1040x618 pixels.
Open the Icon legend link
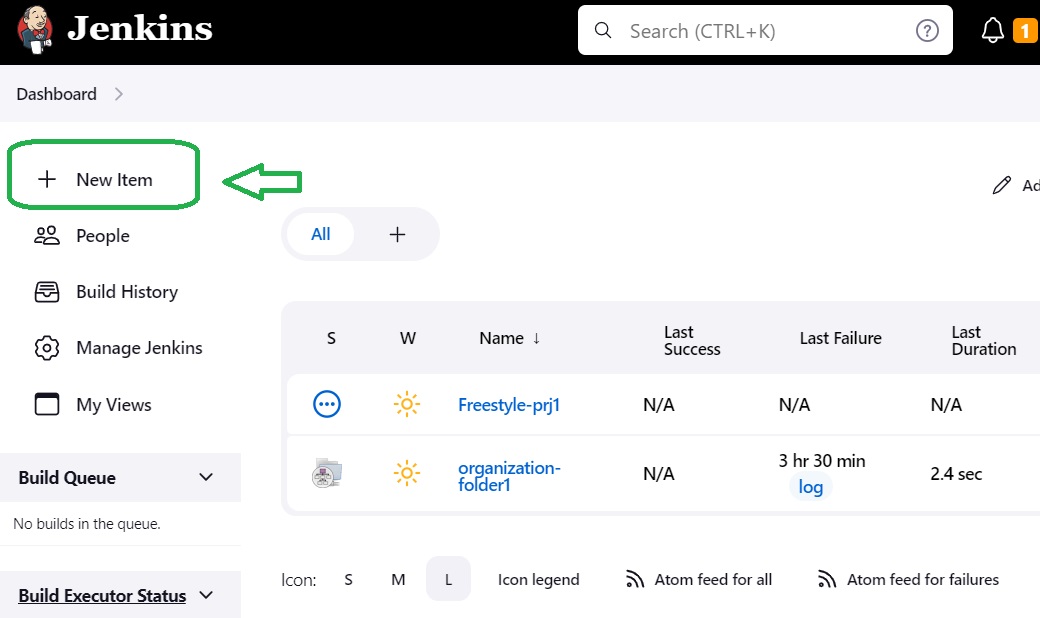coord(539,580)
